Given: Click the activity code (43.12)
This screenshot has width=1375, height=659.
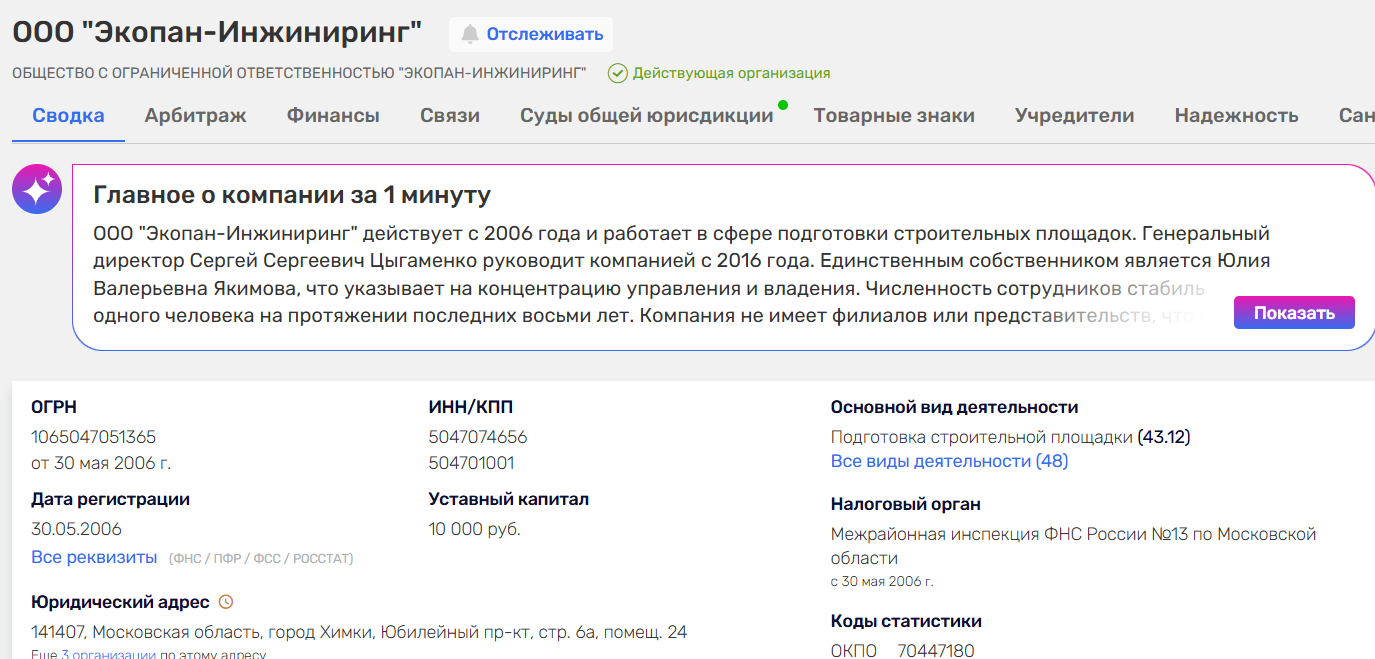Looking at the screenshot, I should (1164, 437).
